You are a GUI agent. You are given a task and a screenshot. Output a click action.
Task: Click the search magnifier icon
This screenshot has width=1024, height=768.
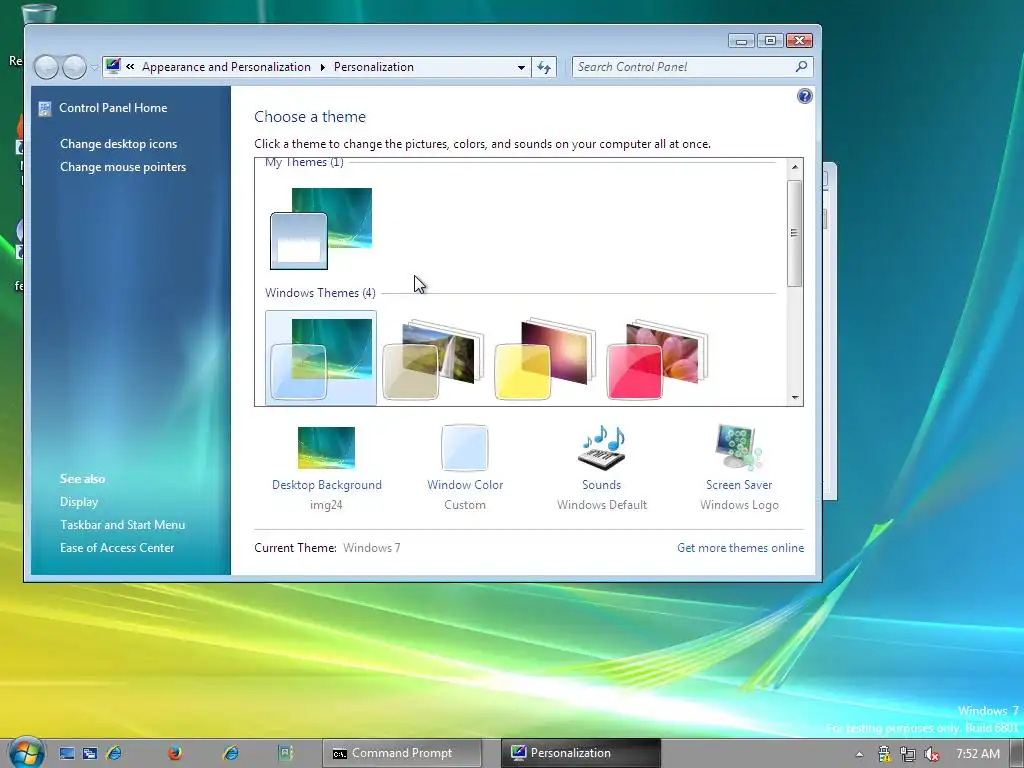[801, 67]
